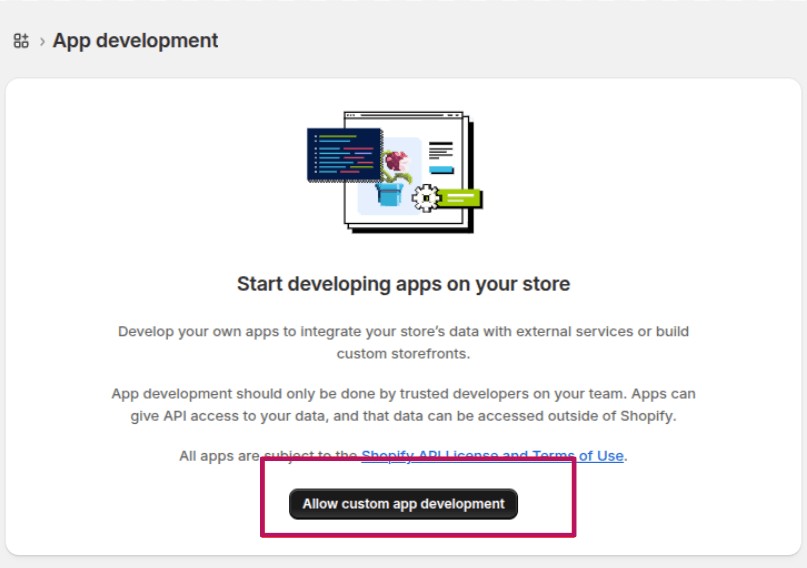807x568 pixels.
Task: Click the App development page title
Action: pyautogui.click(x=135, y=41)
